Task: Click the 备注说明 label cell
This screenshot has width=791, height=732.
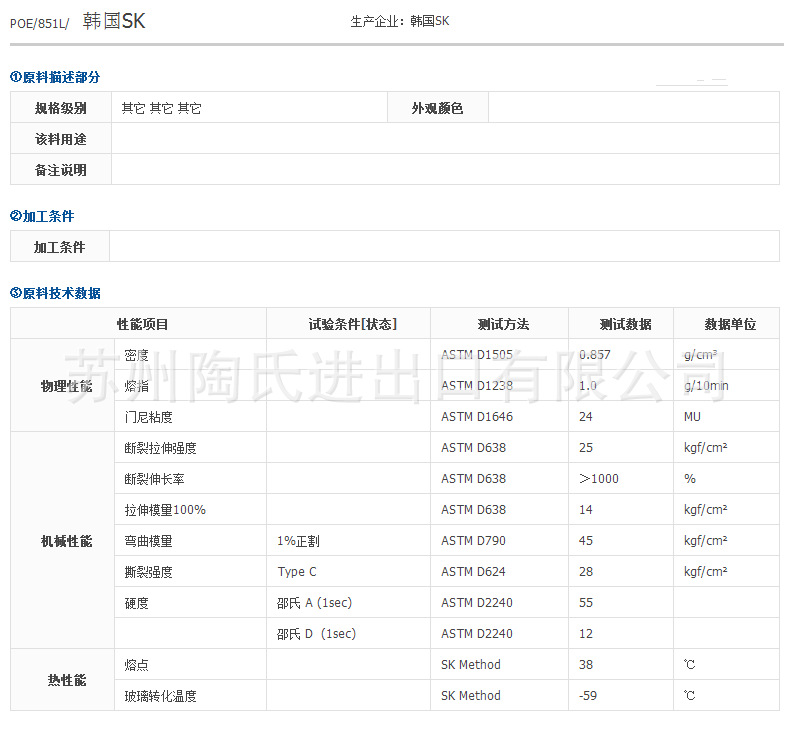Action: coord(61,170)
